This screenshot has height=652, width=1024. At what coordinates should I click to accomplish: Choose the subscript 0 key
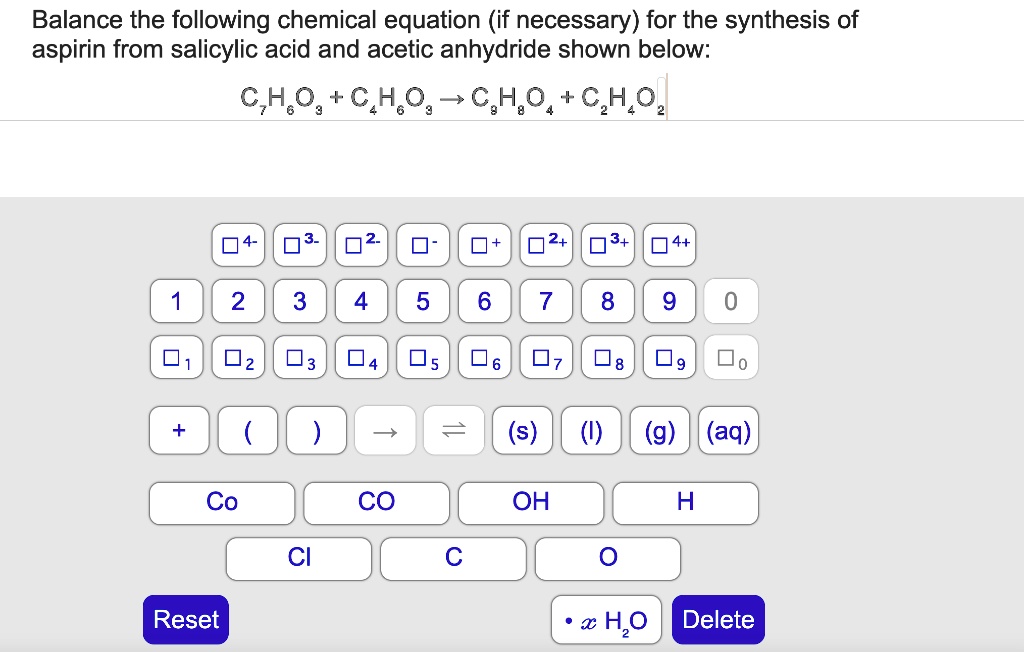pos(731,357)
